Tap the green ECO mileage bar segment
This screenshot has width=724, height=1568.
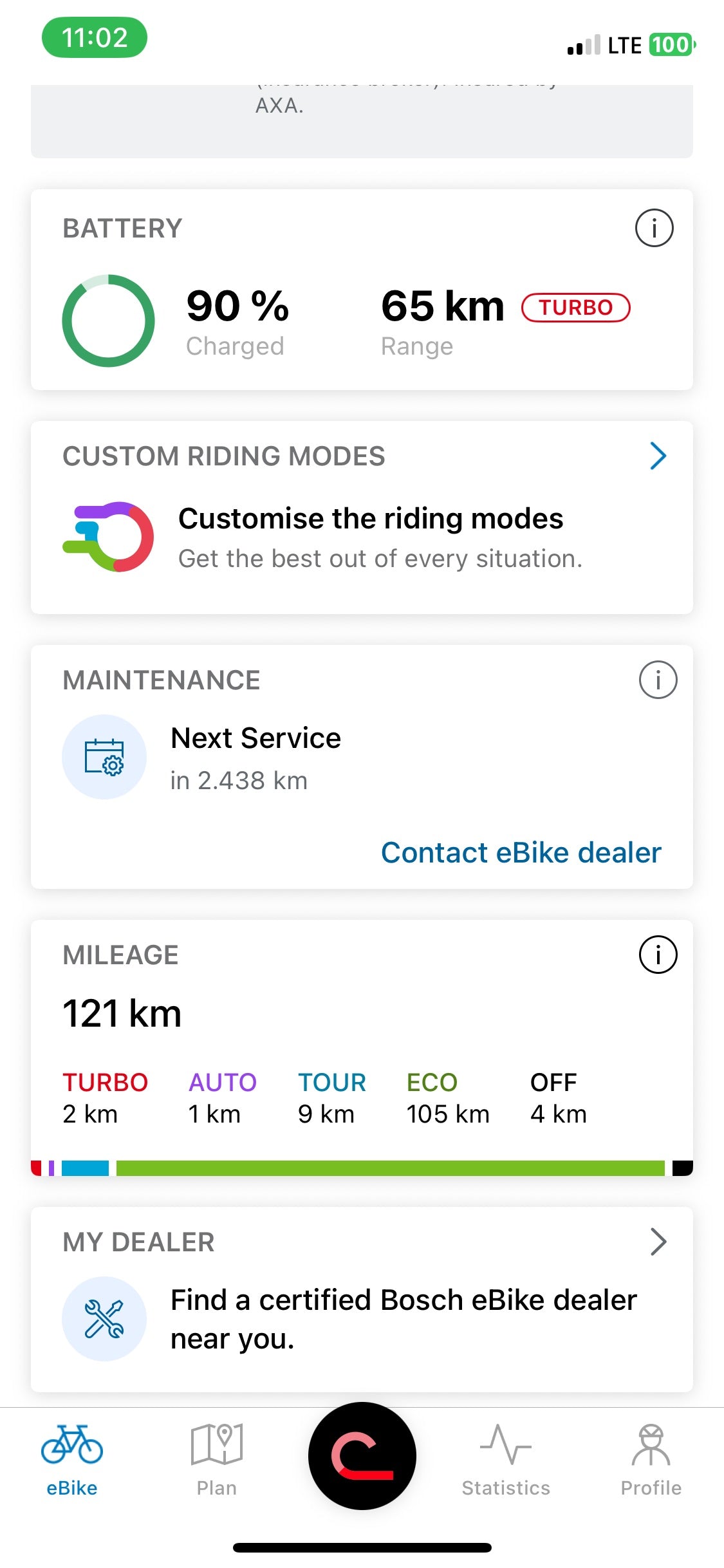click(390, 1168)
